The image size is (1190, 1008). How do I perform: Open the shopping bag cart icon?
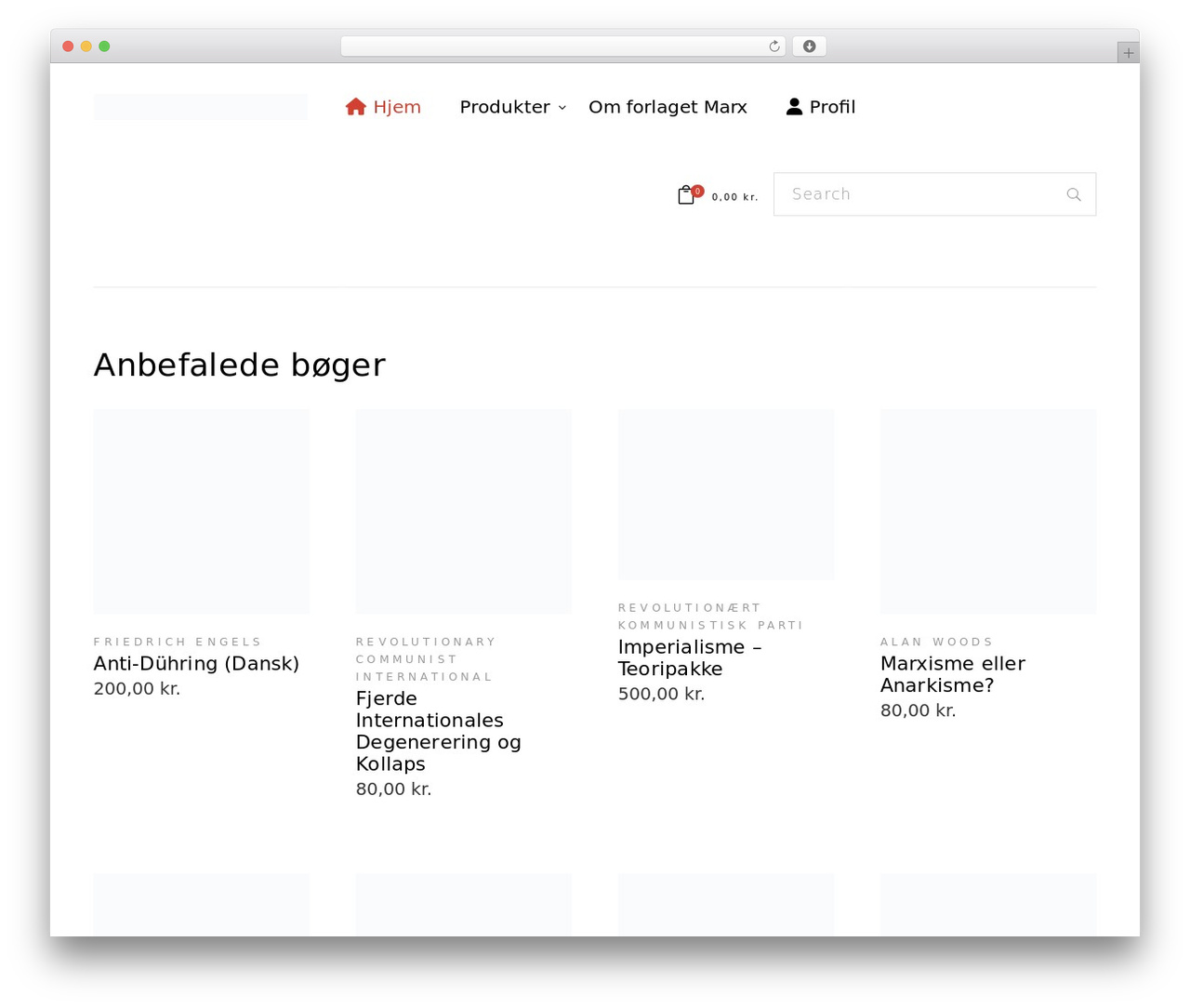(686, 194)
